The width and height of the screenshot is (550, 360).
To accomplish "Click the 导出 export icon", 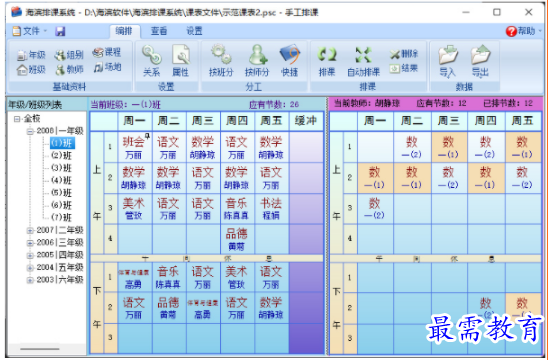I will click(480, 61).
